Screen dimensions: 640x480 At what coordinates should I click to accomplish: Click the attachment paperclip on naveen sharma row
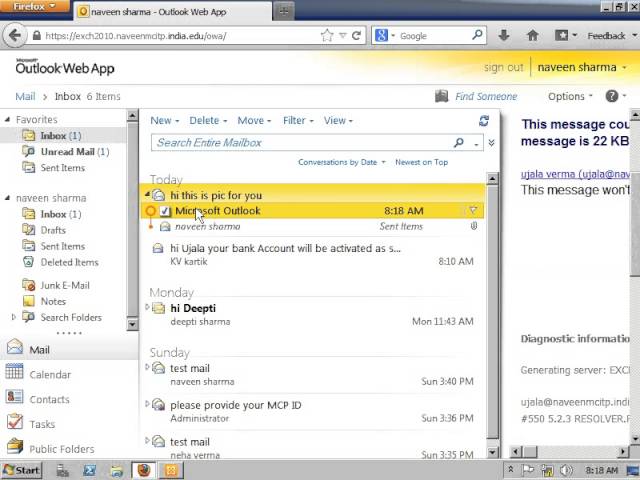473,226
